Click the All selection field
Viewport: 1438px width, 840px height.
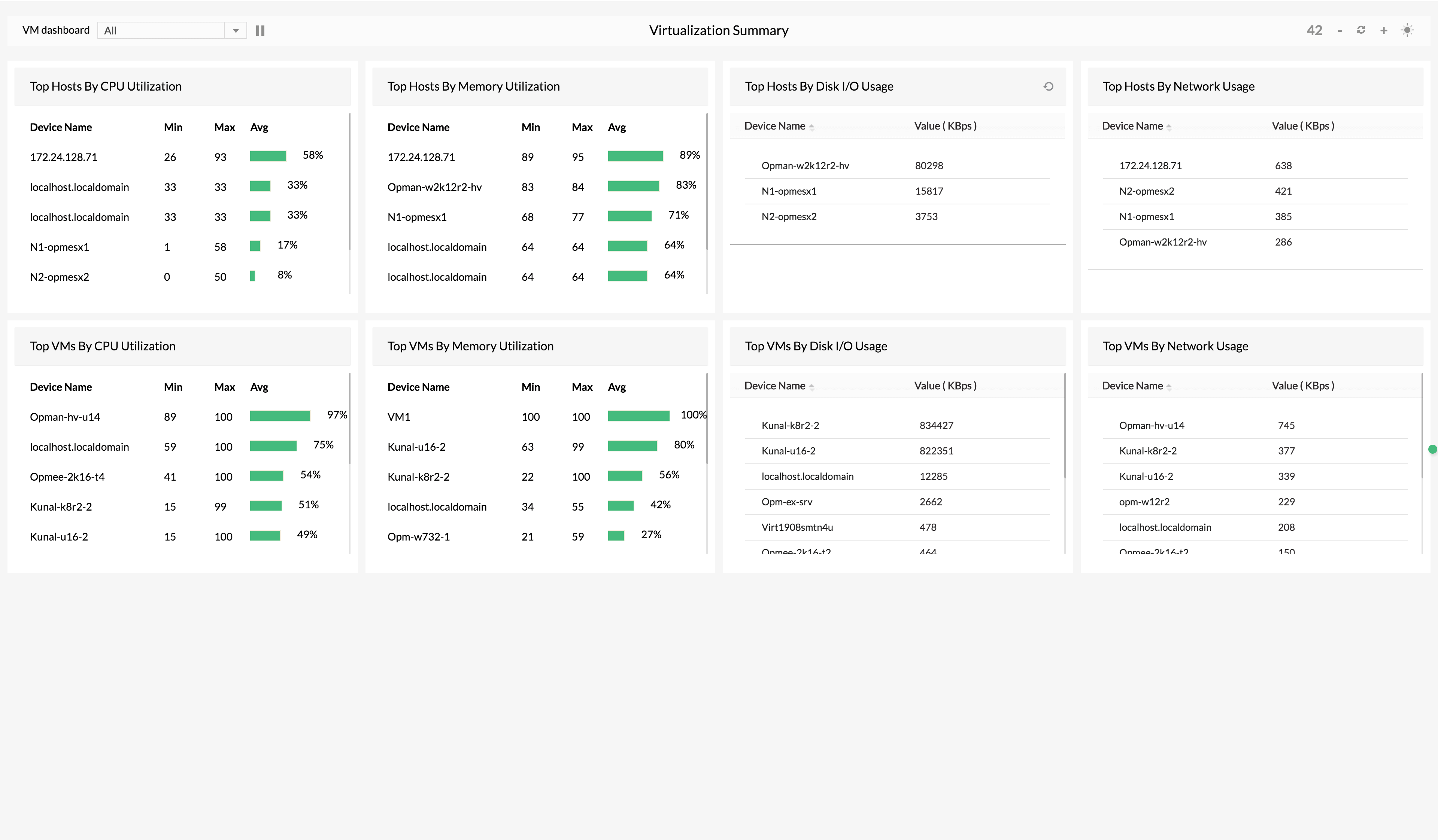[161, 31]
